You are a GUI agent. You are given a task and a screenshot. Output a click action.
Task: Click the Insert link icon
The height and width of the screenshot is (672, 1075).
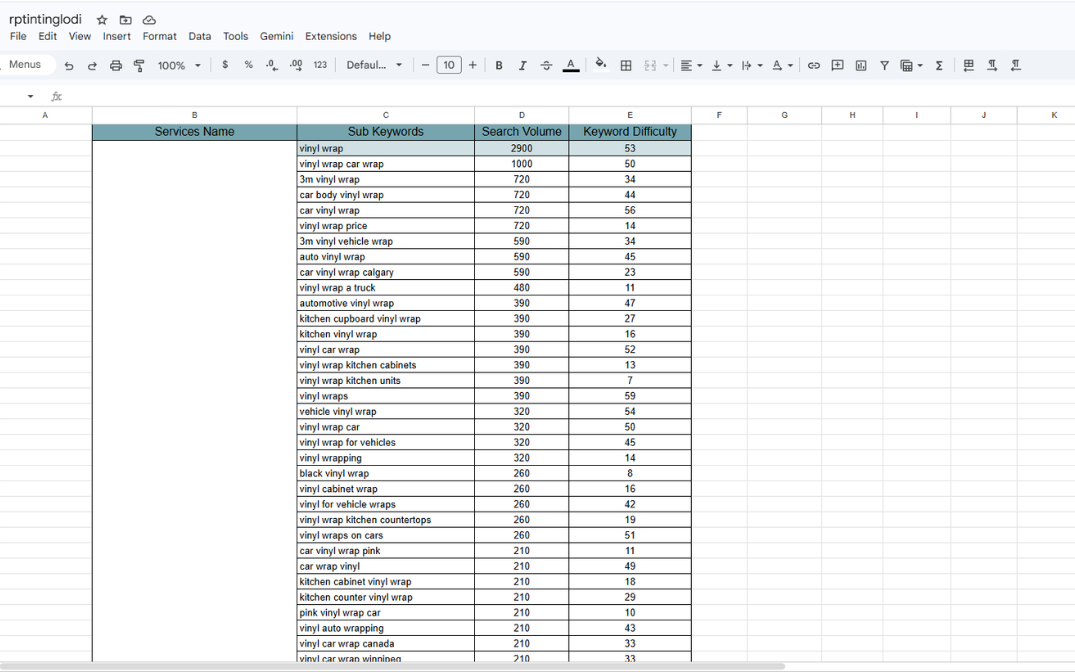[814, 66]
